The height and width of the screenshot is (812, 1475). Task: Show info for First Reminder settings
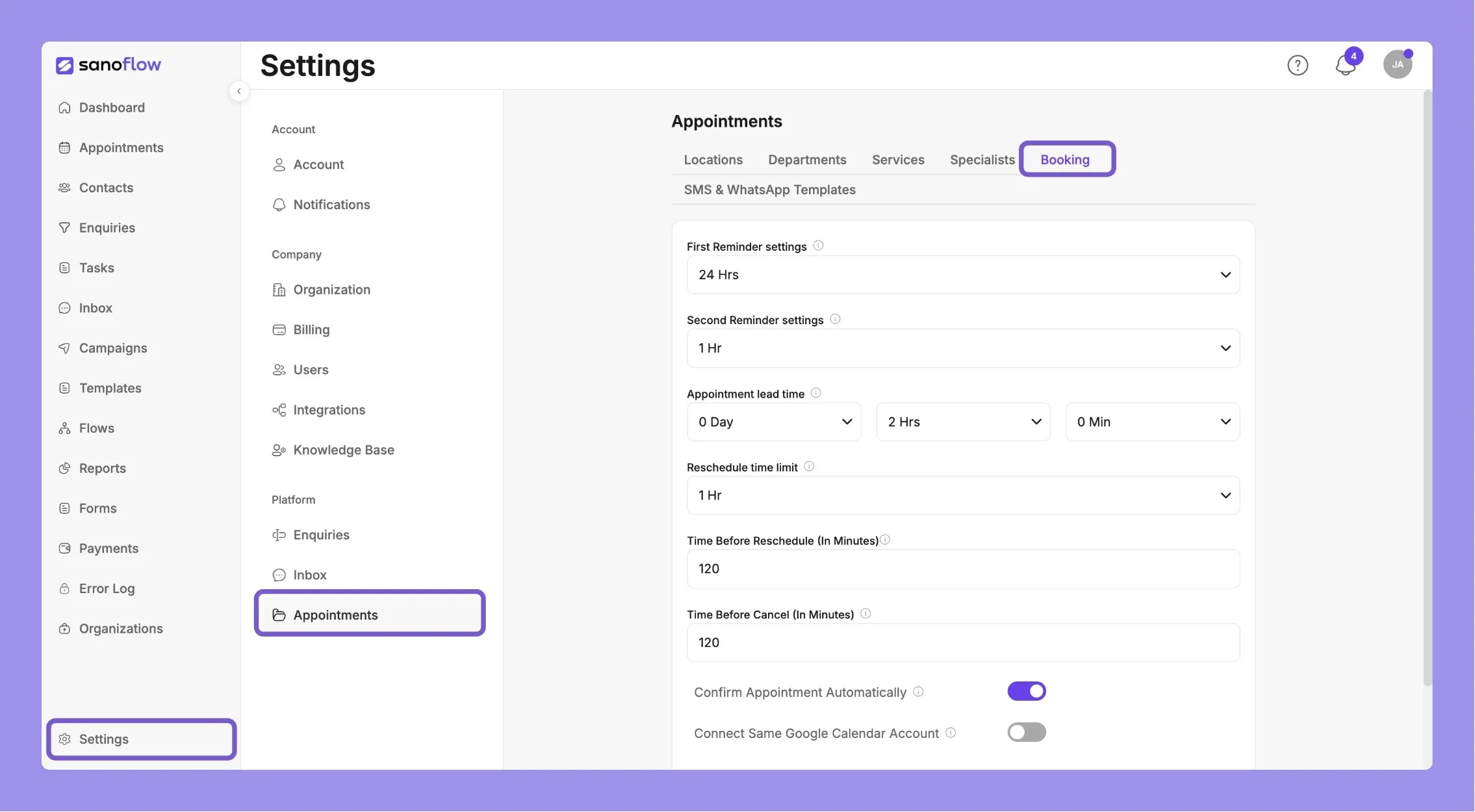[x=818, y=246]
